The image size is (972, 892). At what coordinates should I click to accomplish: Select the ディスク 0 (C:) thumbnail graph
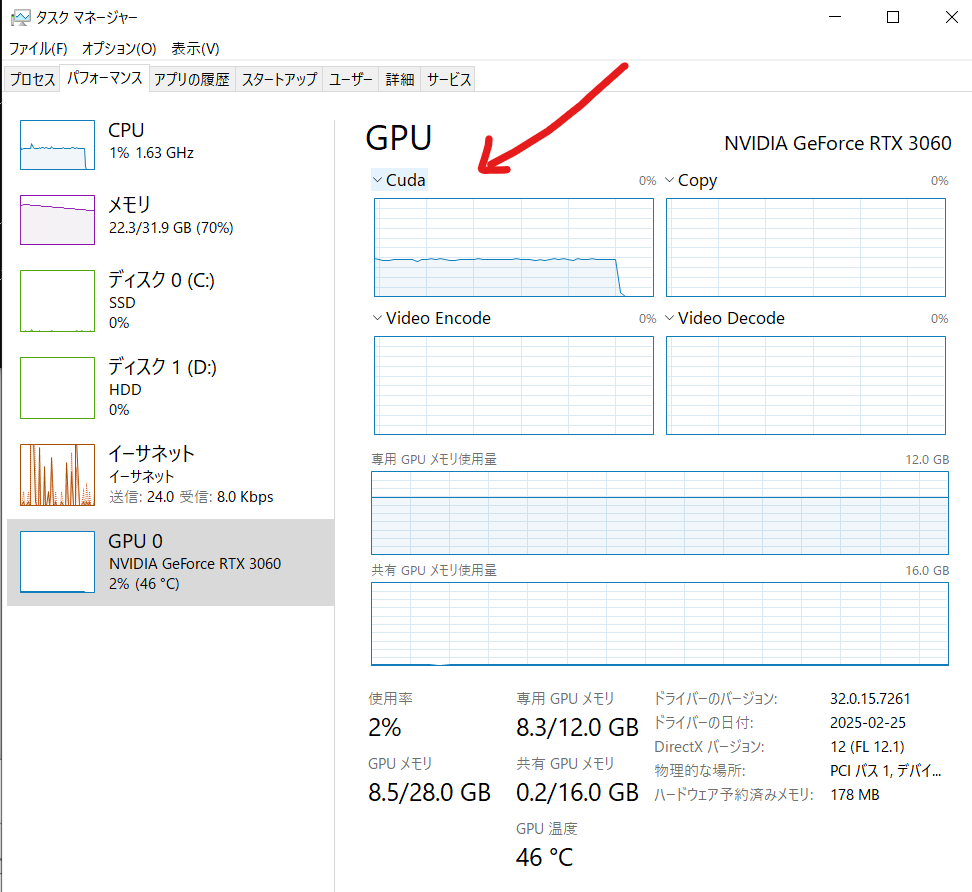coord(57,301)
